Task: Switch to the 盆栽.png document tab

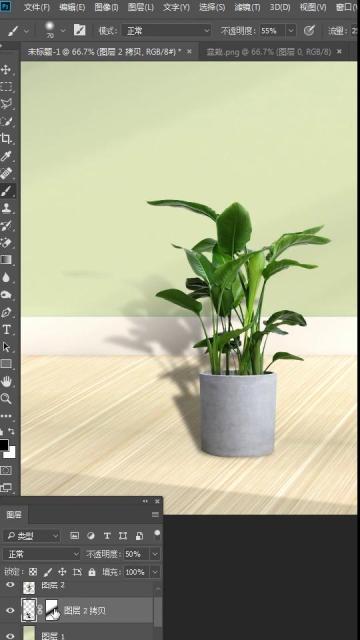Action: (268, 52)
